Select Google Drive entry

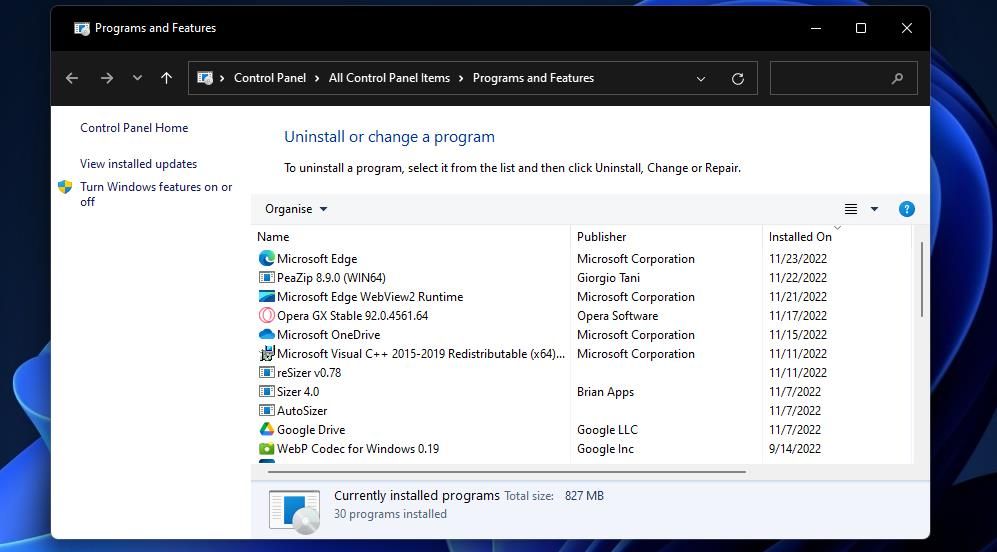click(311, 431)
